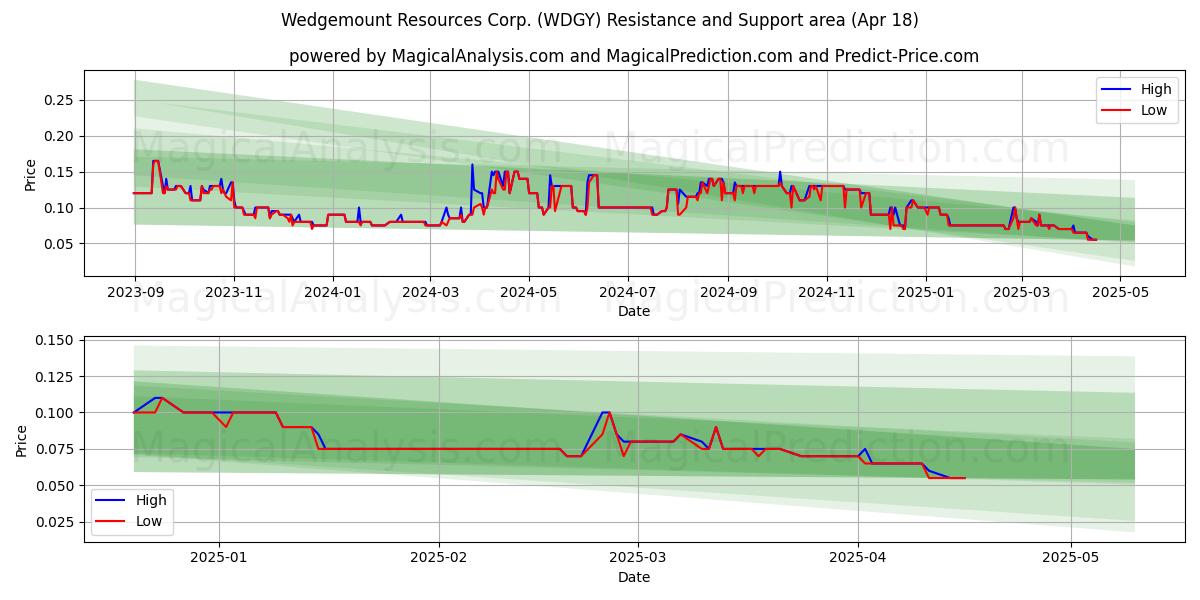The width and height of the screenshot is (1200, 600).
Task: Click the 0.25 price tick on top chart
Action: [x=59, y=100]
